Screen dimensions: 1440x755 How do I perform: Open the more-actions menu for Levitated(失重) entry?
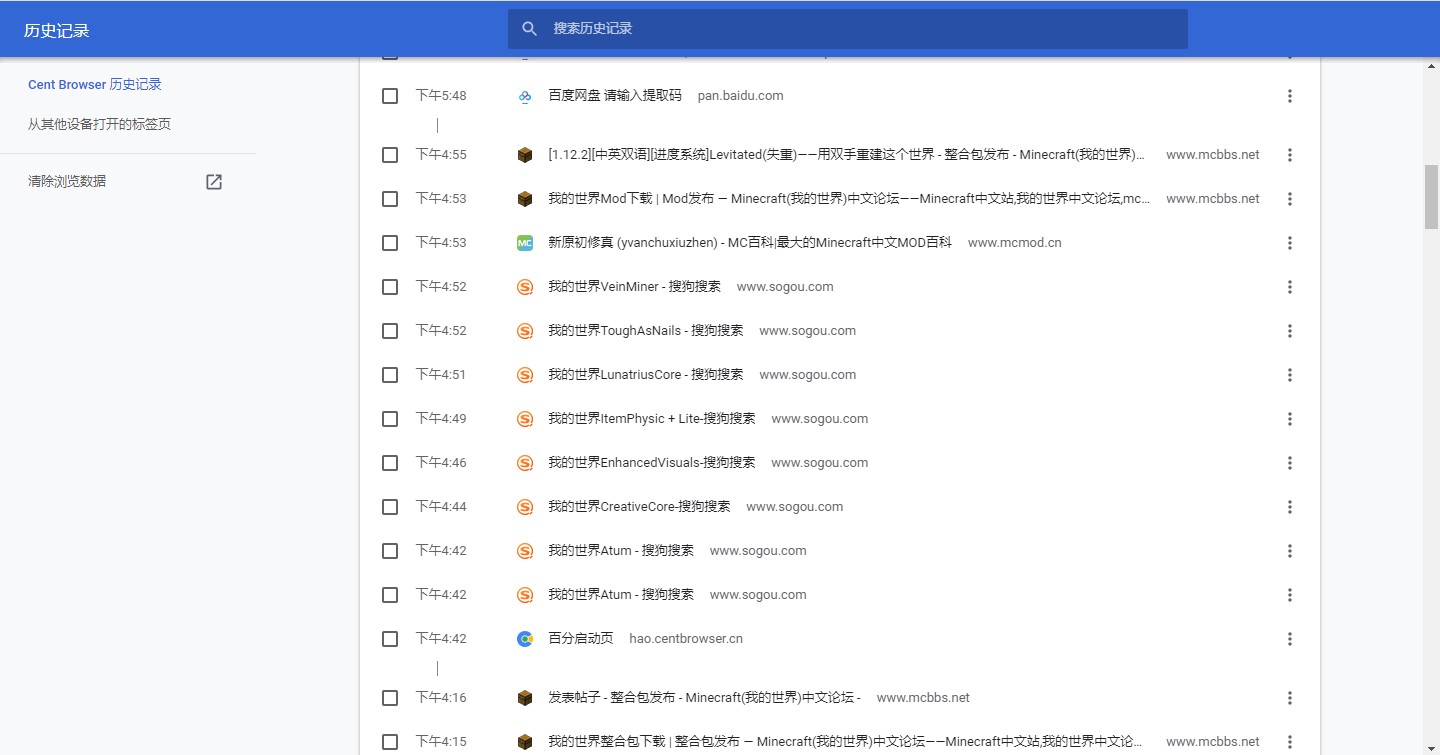pos(1290,155)
